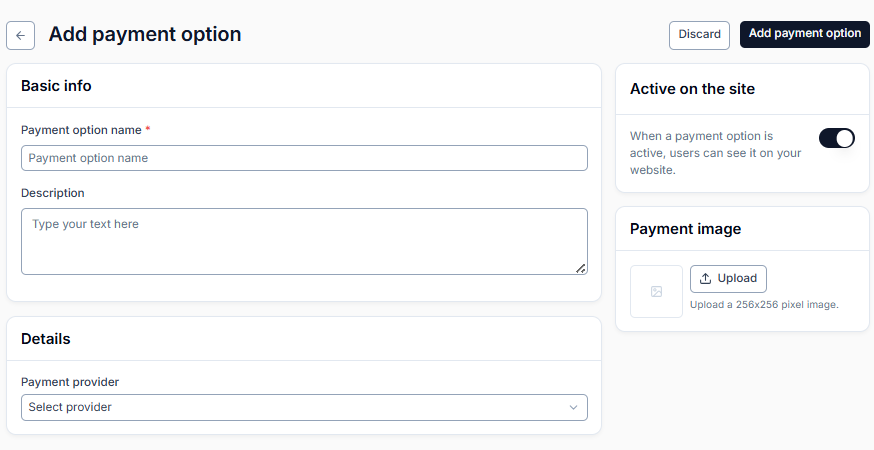Image resolution: width=874 pixels, height=450 pixels.
Task: Select the Basic info section heading
Action: coord(56,86)
